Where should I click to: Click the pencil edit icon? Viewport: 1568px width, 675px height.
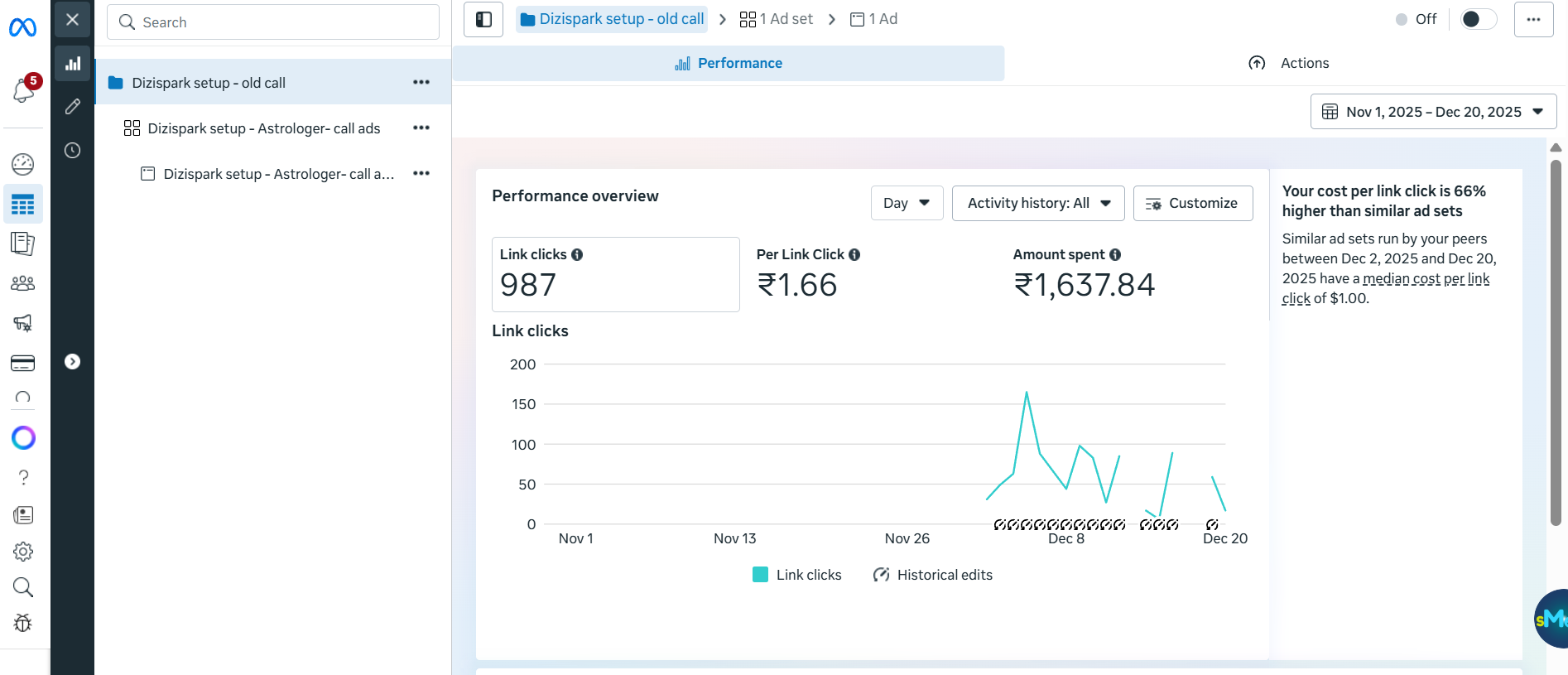pyautogui.click(x=73, y=106)
